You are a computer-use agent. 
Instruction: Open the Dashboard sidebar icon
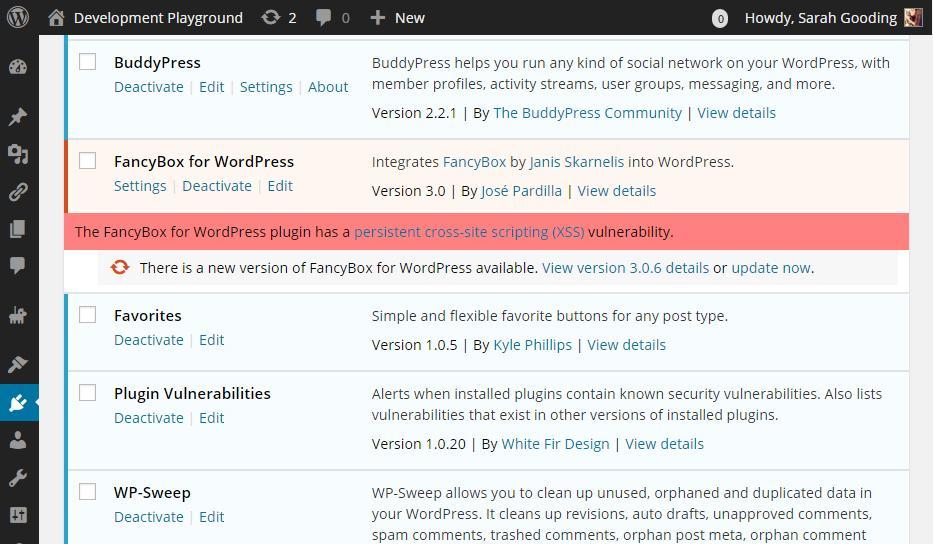point(18,67)
